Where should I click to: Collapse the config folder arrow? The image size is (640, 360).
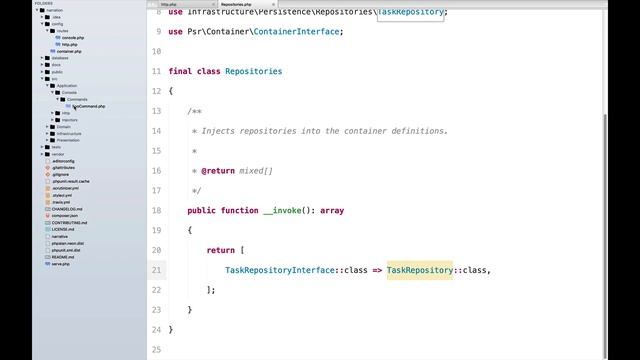coord(42,24)
